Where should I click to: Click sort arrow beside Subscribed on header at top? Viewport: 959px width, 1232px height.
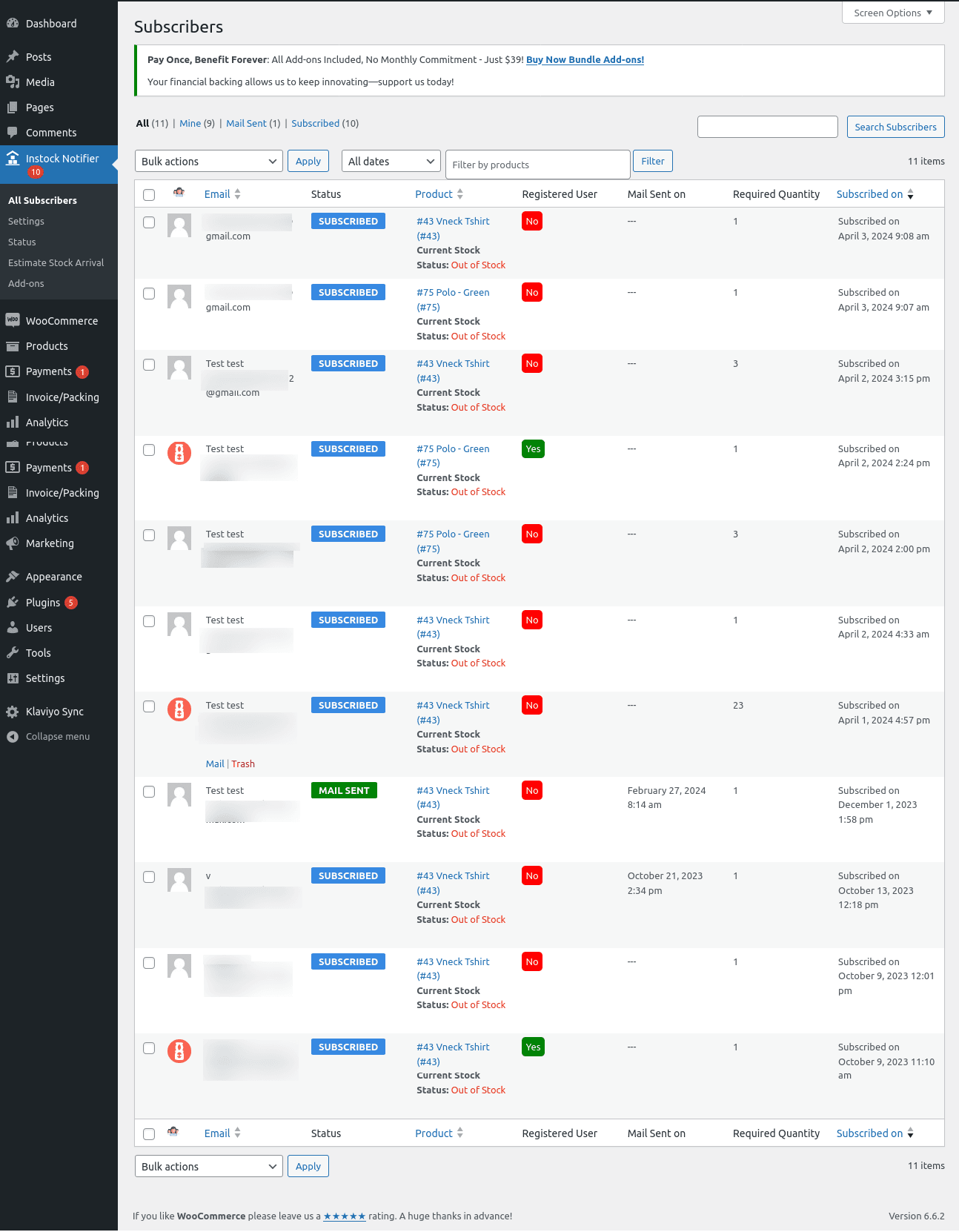pyautogui.click(x=910, y=194)
